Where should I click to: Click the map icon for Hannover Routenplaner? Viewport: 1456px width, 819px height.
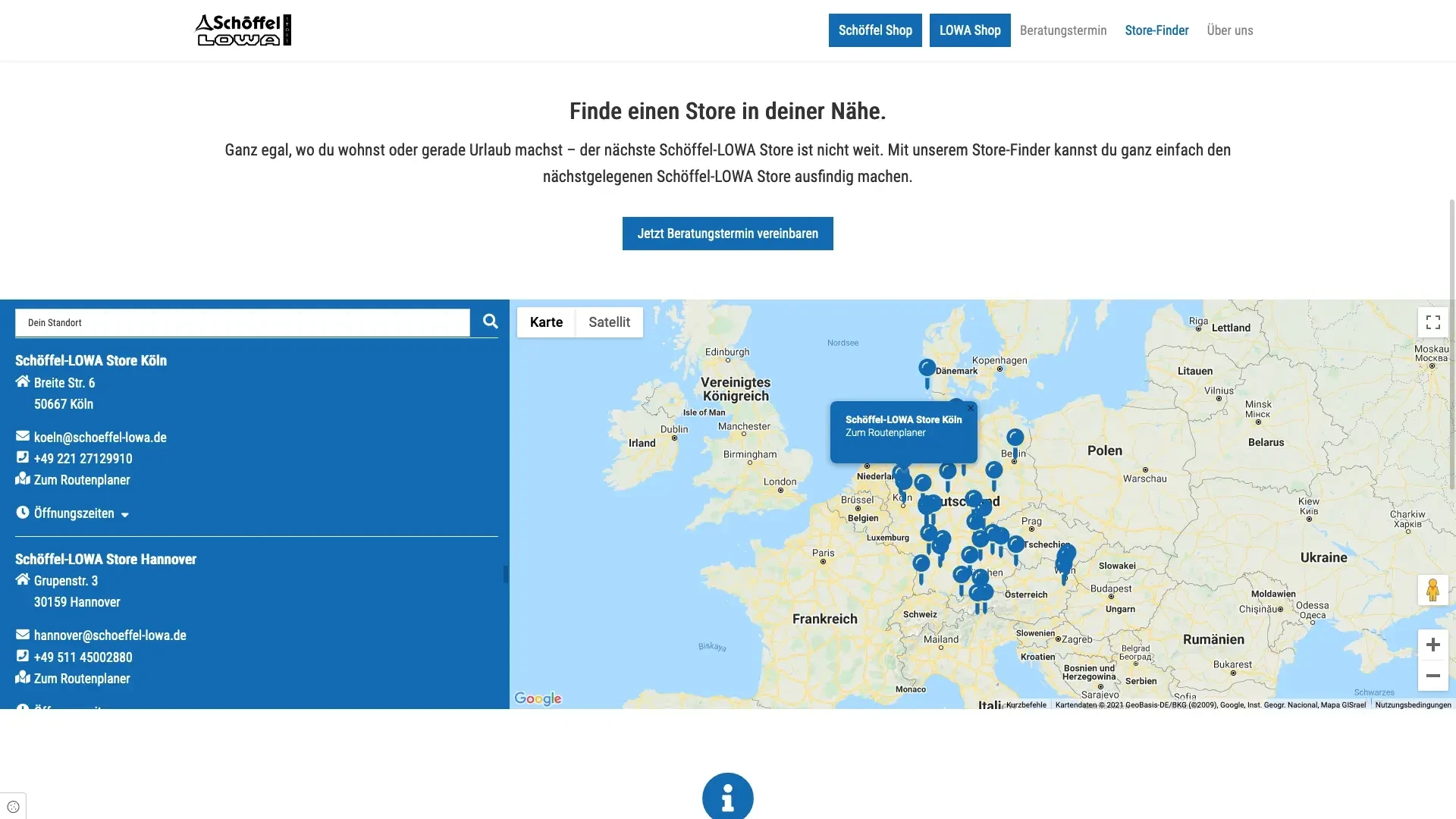coord(23,677)
